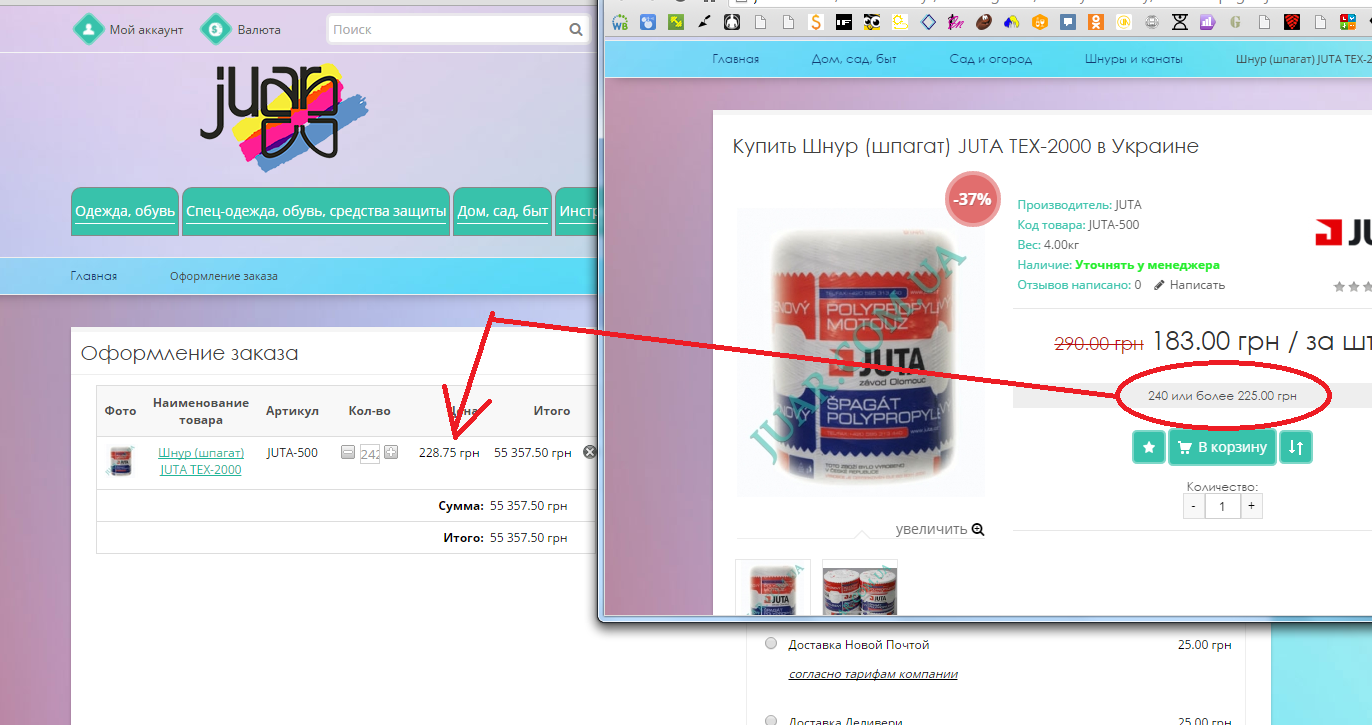Click Дом, сад, быт breadcrumb in product window
The image size is (1372, 725).
pos(854,59)
